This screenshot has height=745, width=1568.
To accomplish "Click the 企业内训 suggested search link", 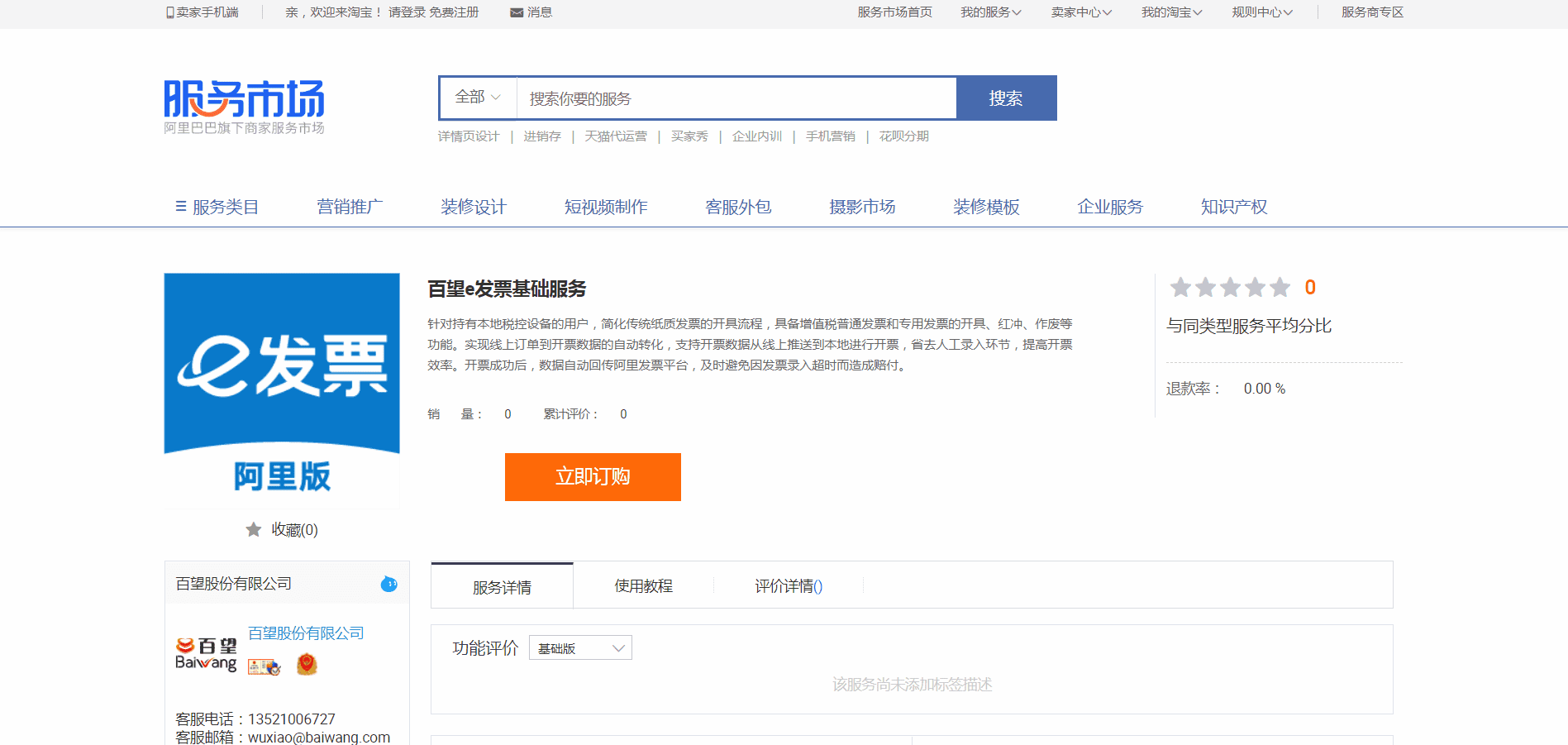I will (x=757, y=136).
